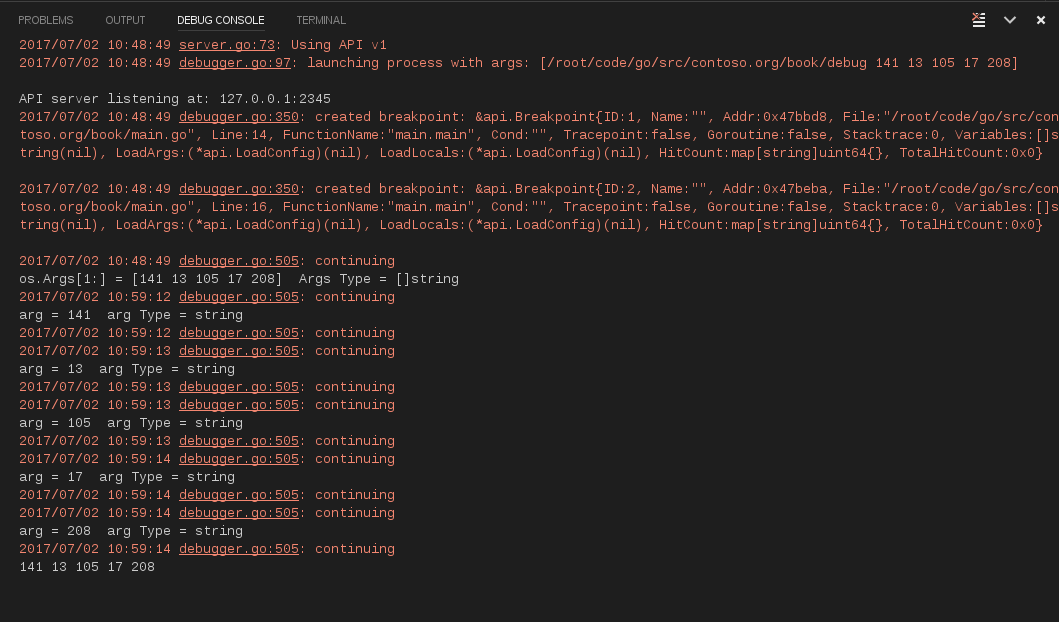
Task: Clear the debug console output
Action: pos(978,19)
